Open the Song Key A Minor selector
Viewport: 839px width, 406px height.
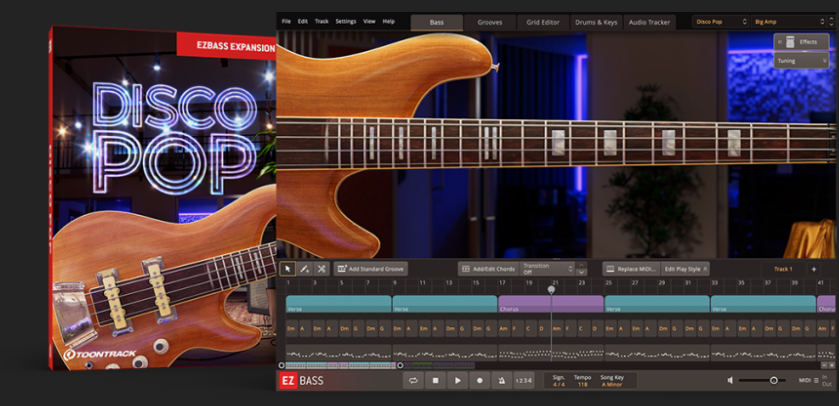(612, 385)
